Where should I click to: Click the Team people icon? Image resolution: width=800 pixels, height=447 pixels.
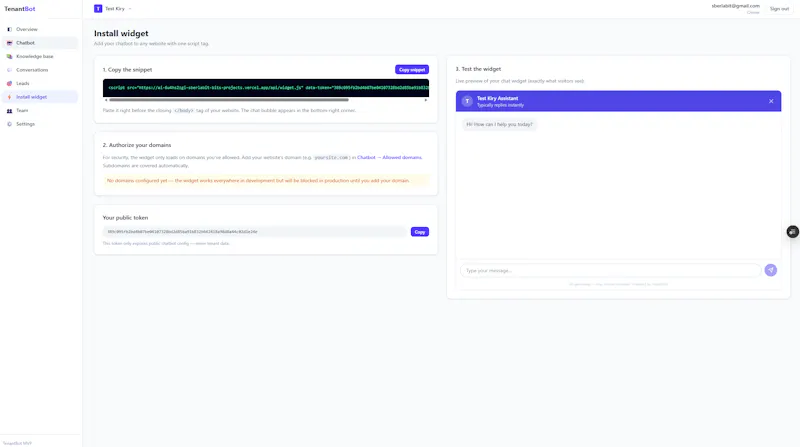[x=9, y=111]
